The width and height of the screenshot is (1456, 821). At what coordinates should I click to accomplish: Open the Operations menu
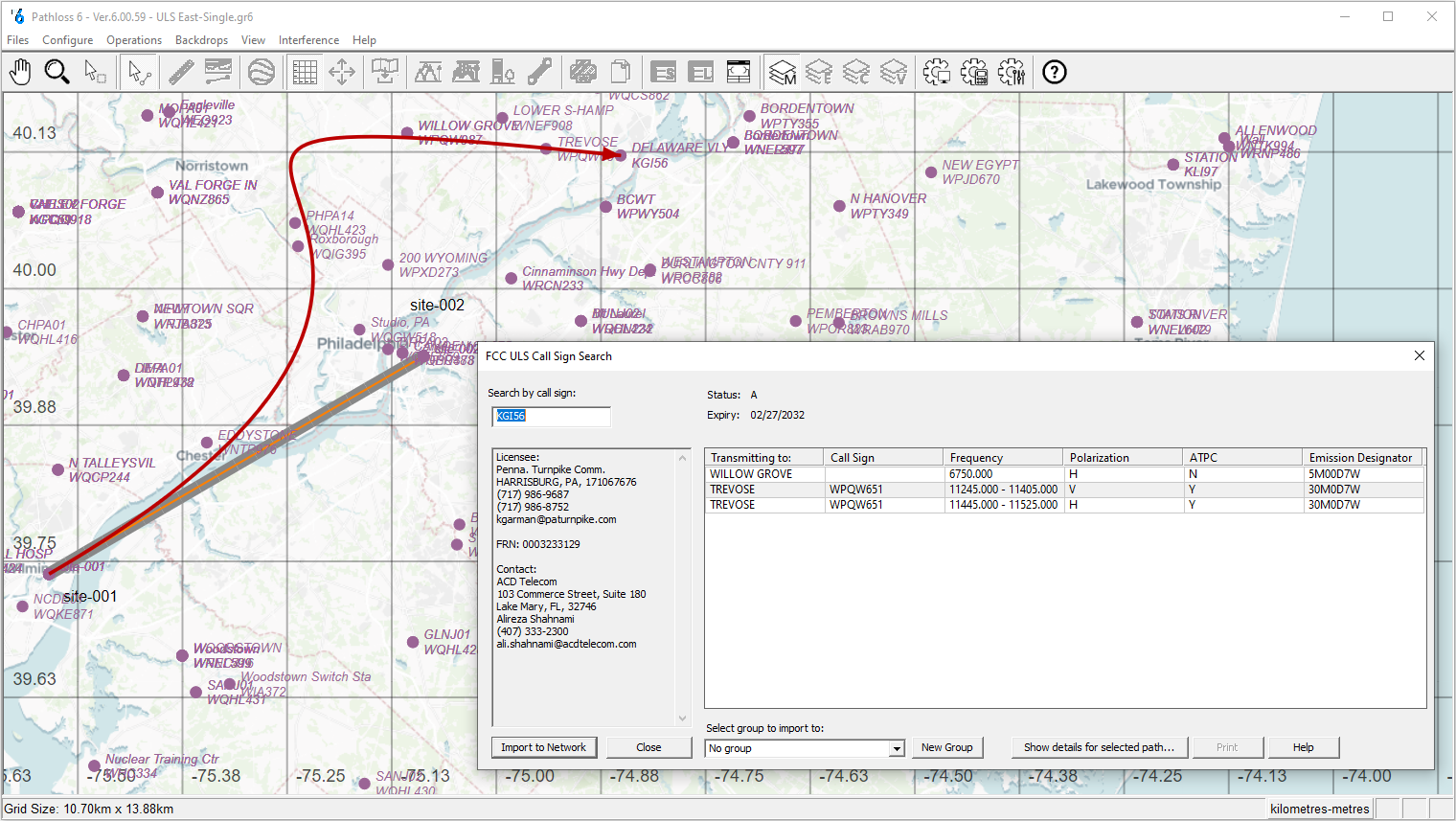134,40
